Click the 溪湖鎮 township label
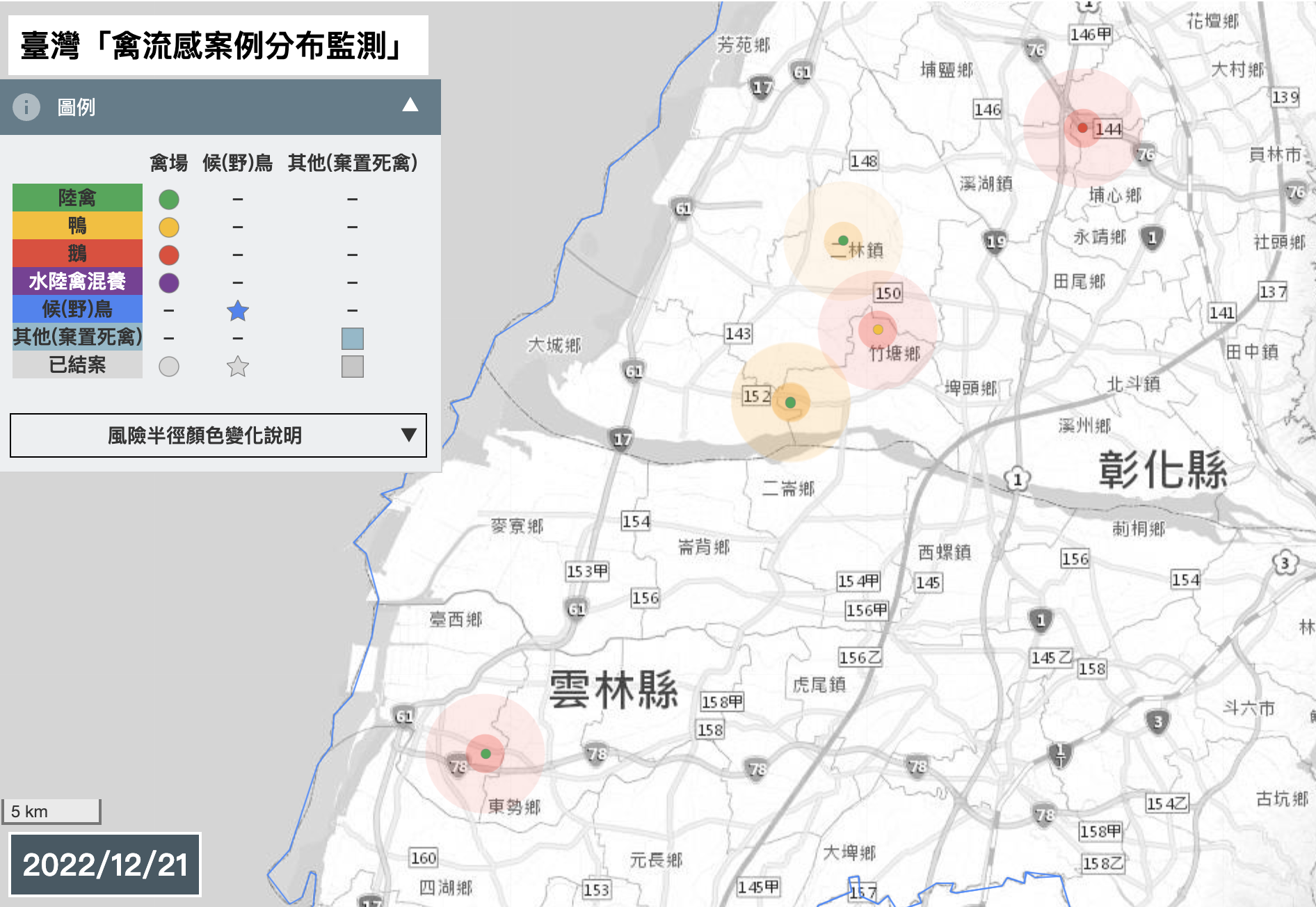 [x=986, y=184]
